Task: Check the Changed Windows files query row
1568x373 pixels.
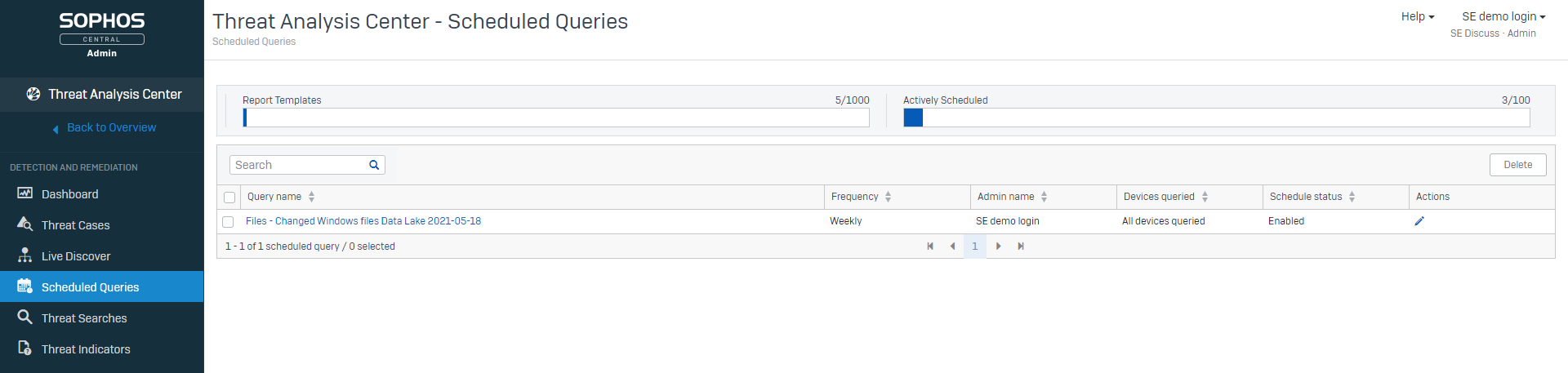Action: point(228,222)
